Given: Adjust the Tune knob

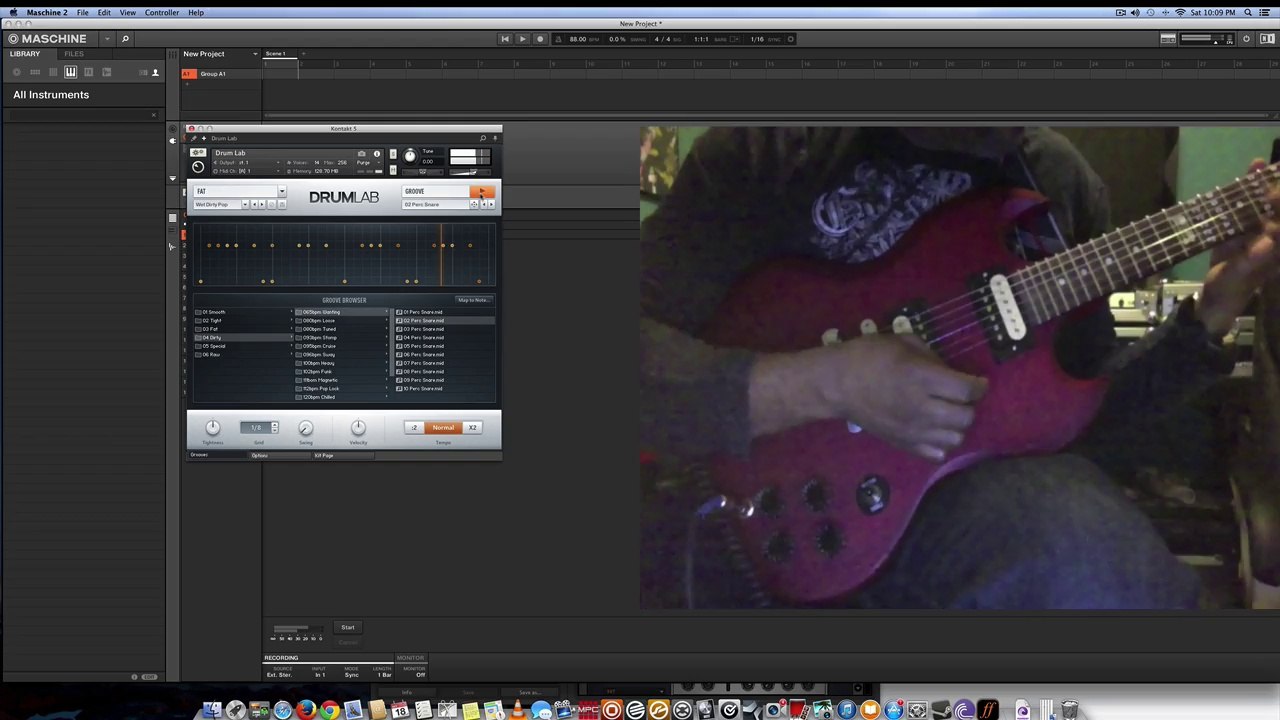Looking at the screenshot, I should (x=410, y=156).
